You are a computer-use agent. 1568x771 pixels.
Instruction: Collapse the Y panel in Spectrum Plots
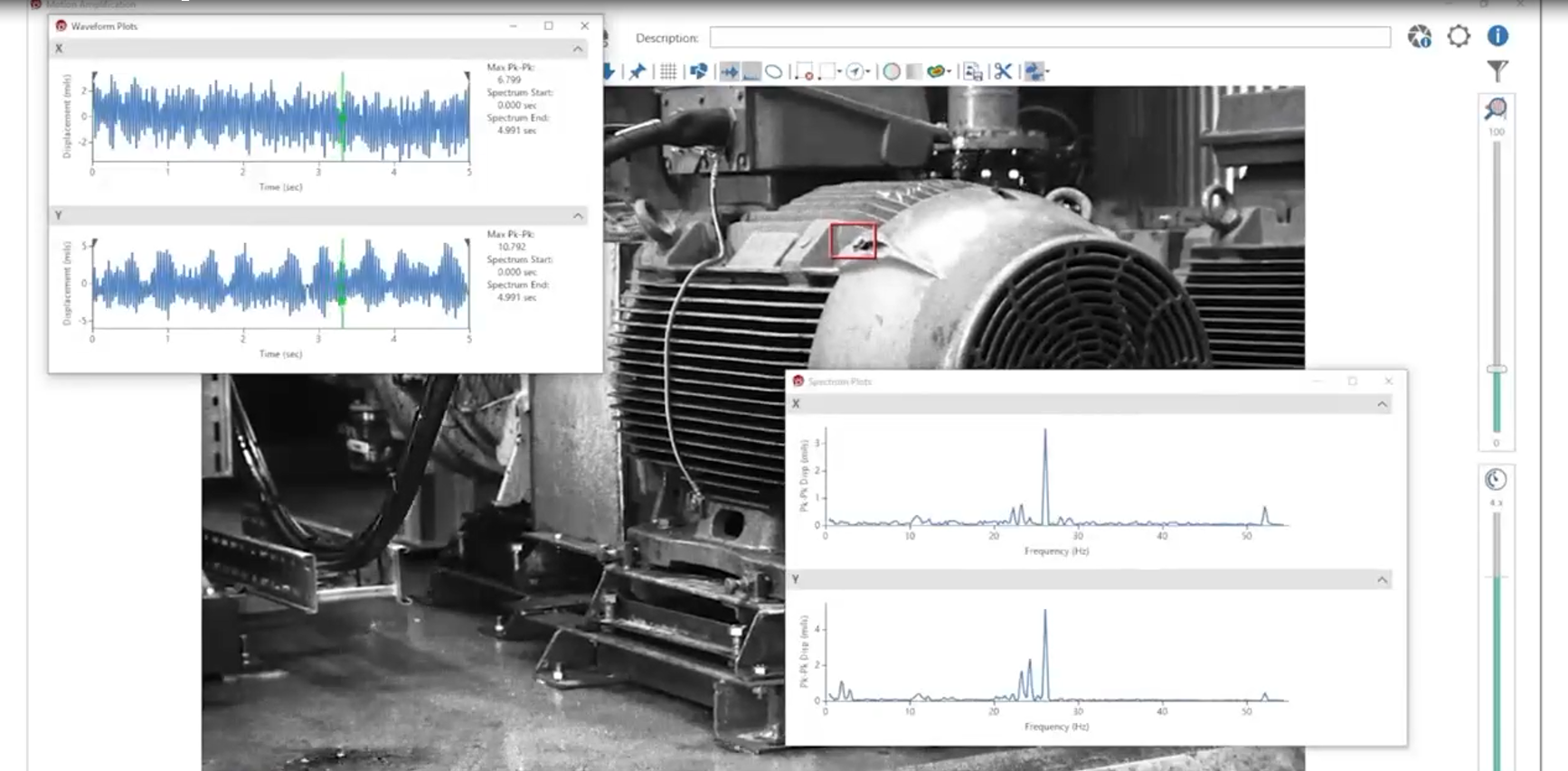[1382, 579]
